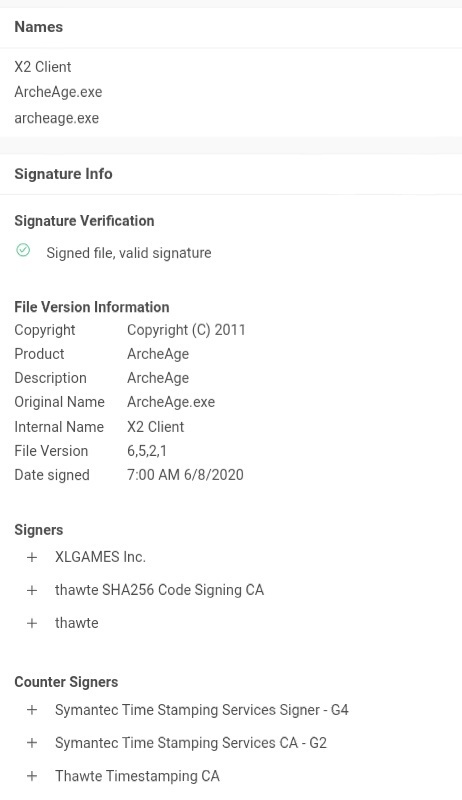462x800 pixels.
Task: Expand the thawte root signer
Action: pyautogui.click(x=32, y=623)
